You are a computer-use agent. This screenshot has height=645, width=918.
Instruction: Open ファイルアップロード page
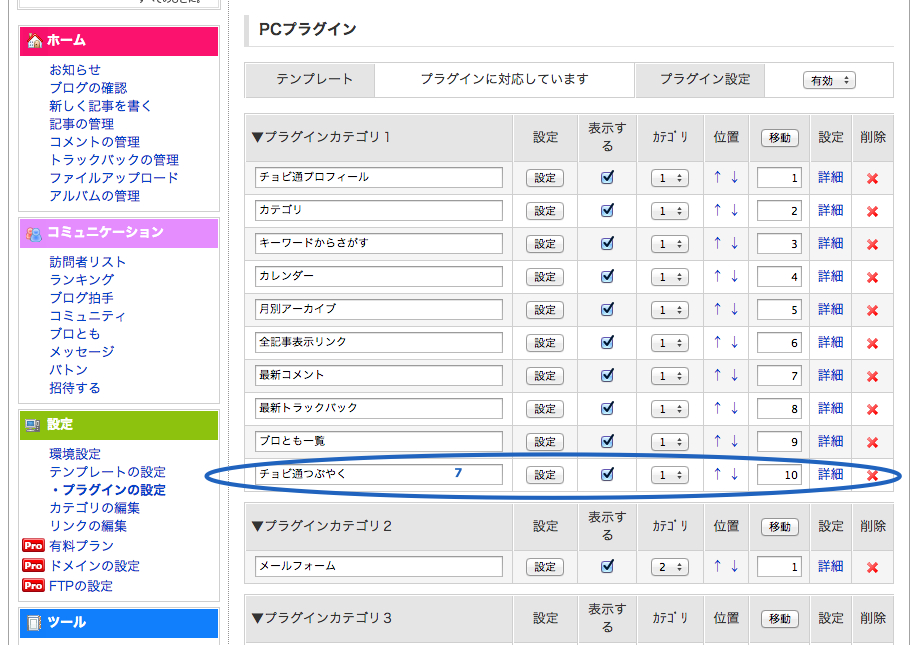(x=114, y=178)
